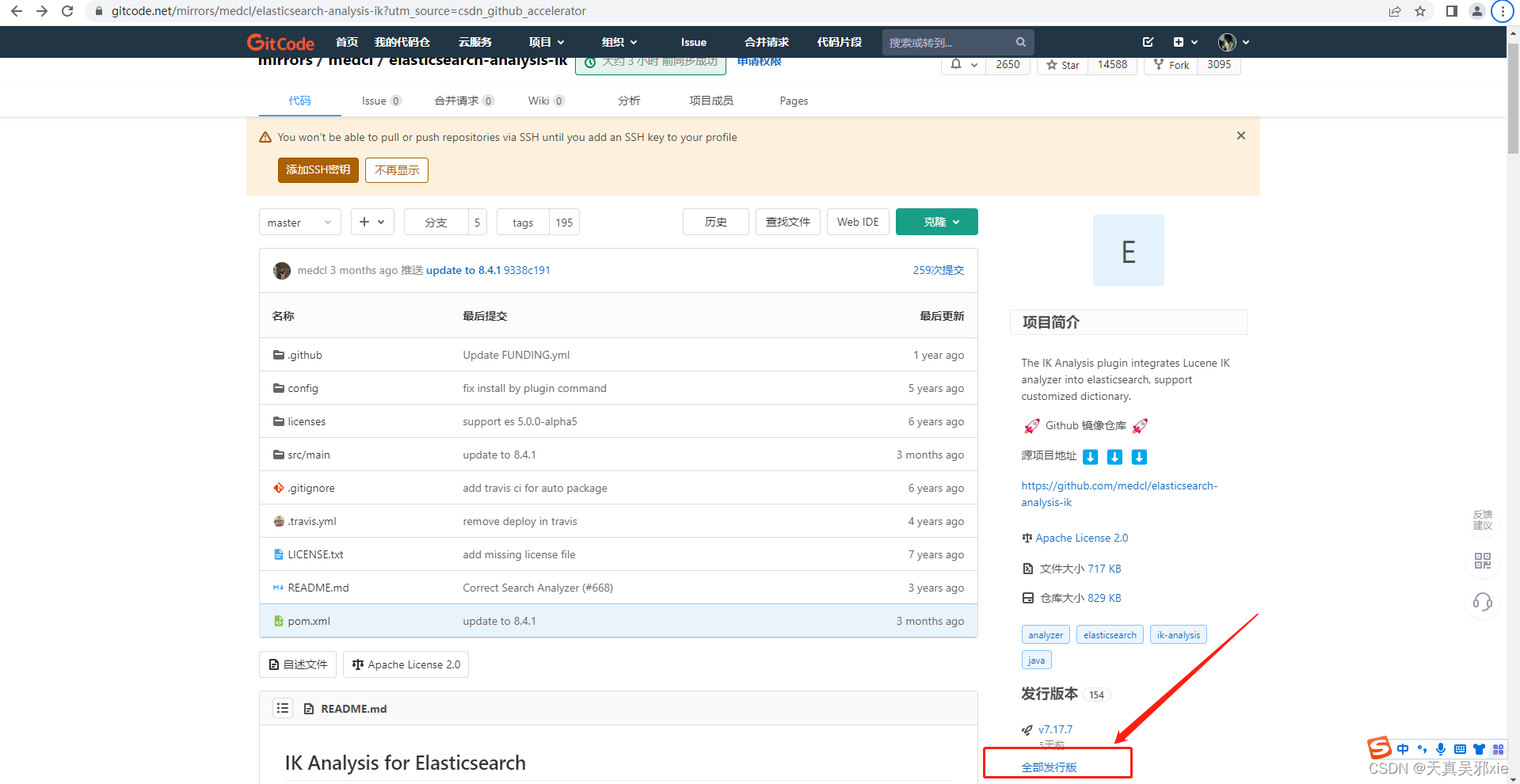This screenshot has width=1520, height=784.
Task: Click the search magnifier icon
Action: (1021, 42)
